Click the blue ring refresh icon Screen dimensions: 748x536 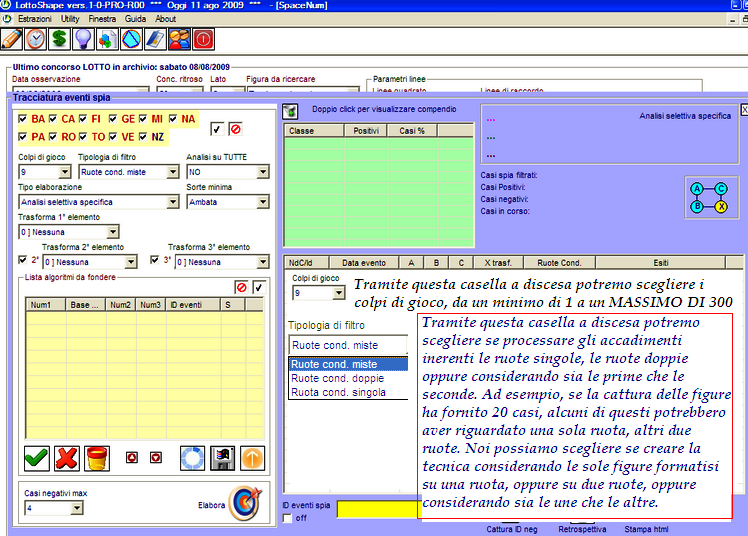tap(192, 458)
